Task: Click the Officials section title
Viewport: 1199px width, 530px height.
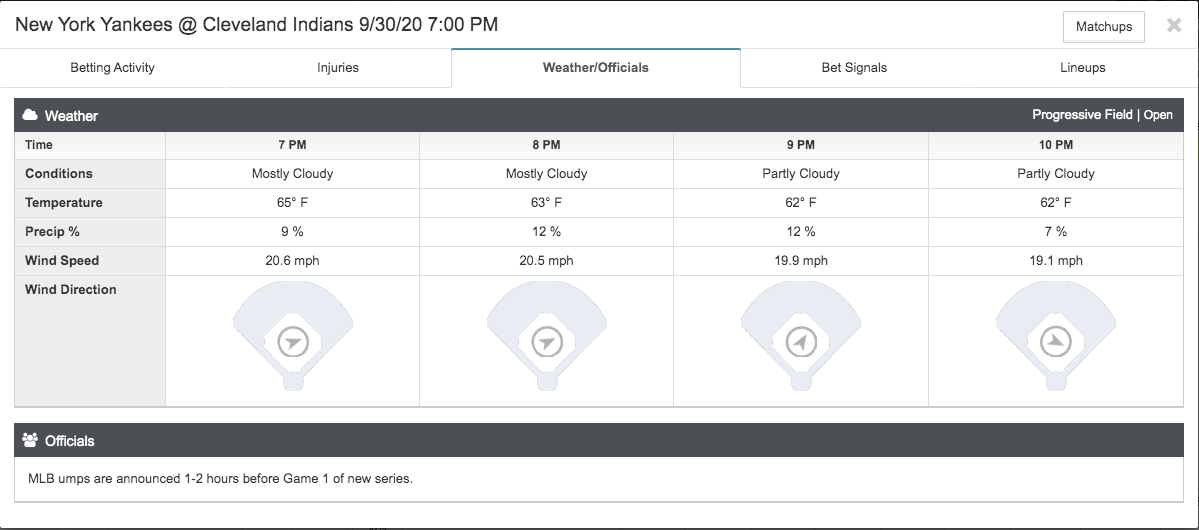Action: click(x=70, y=441)
